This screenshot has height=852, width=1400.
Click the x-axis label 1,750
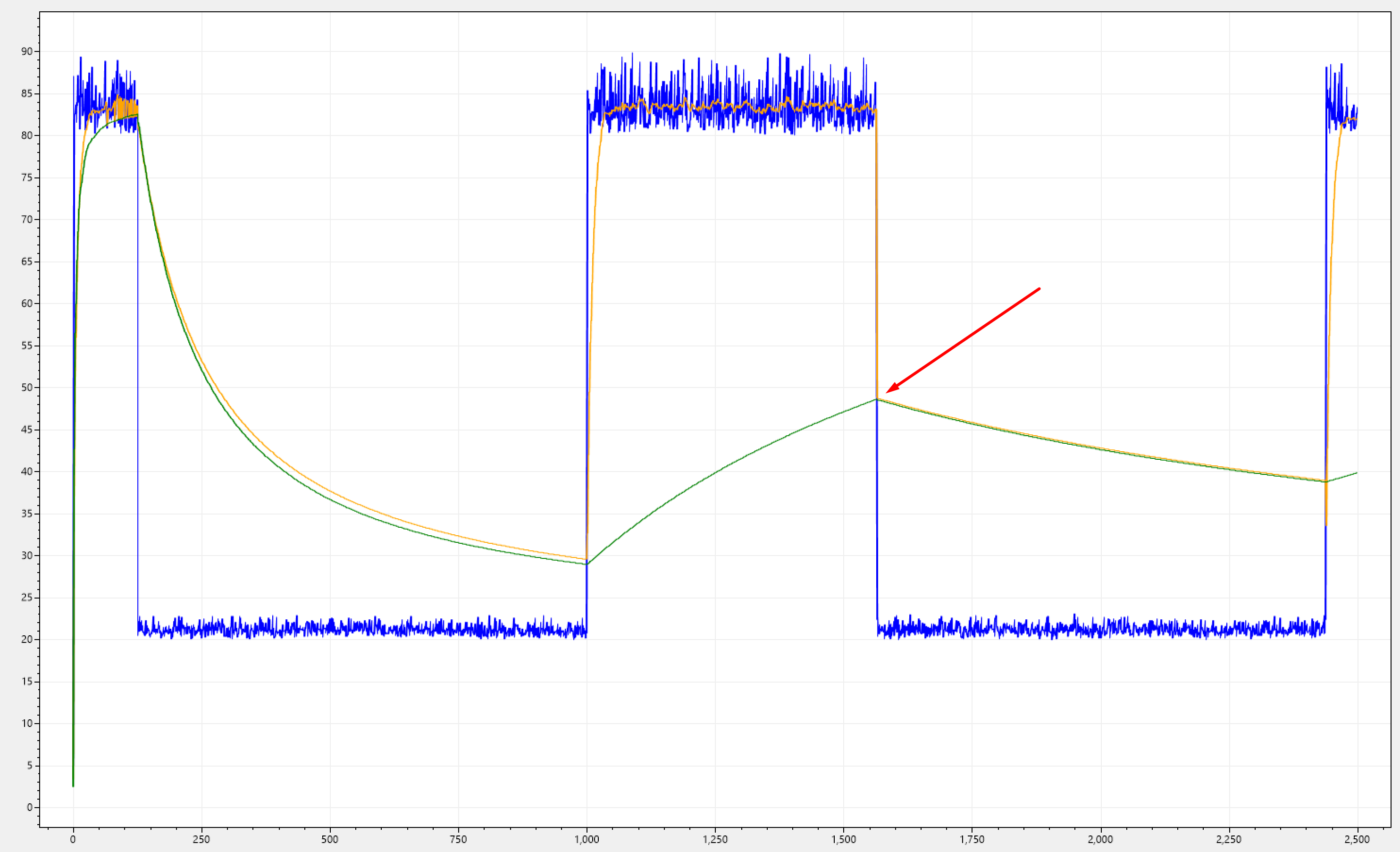click(972, 840)
